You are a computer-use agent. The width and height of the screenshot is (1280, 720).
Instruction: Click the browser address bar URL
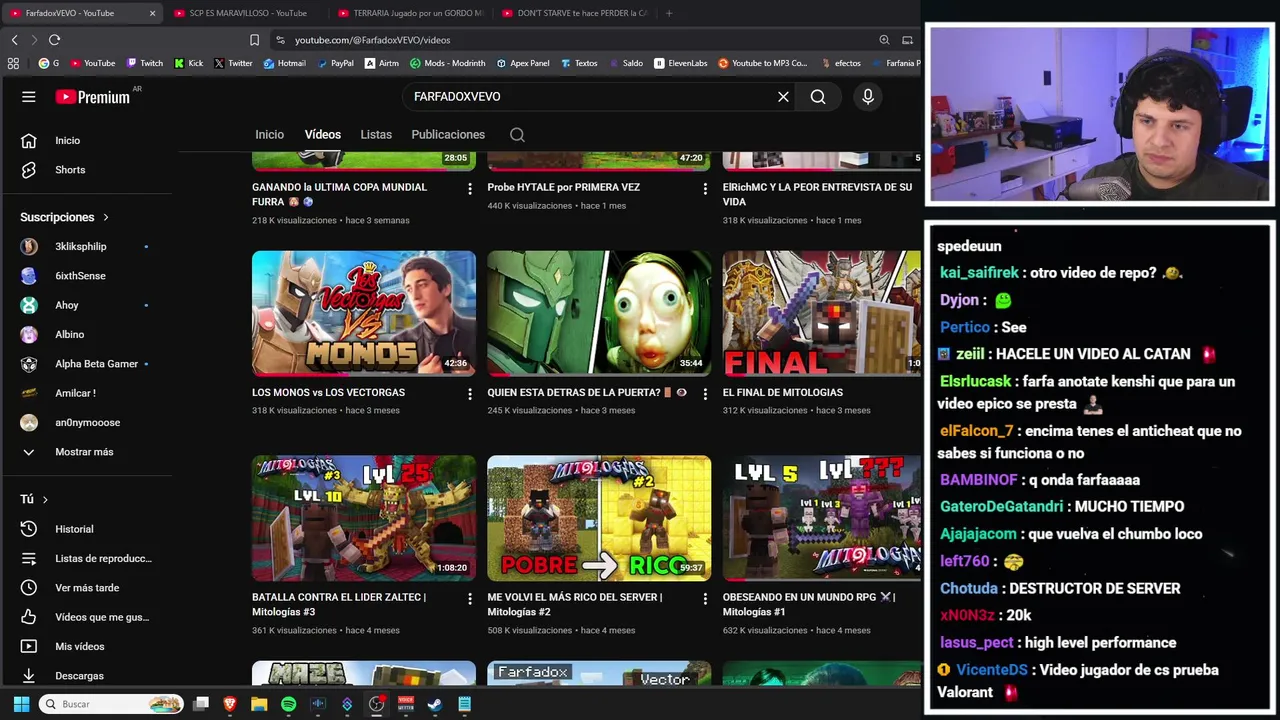[372, 40]
